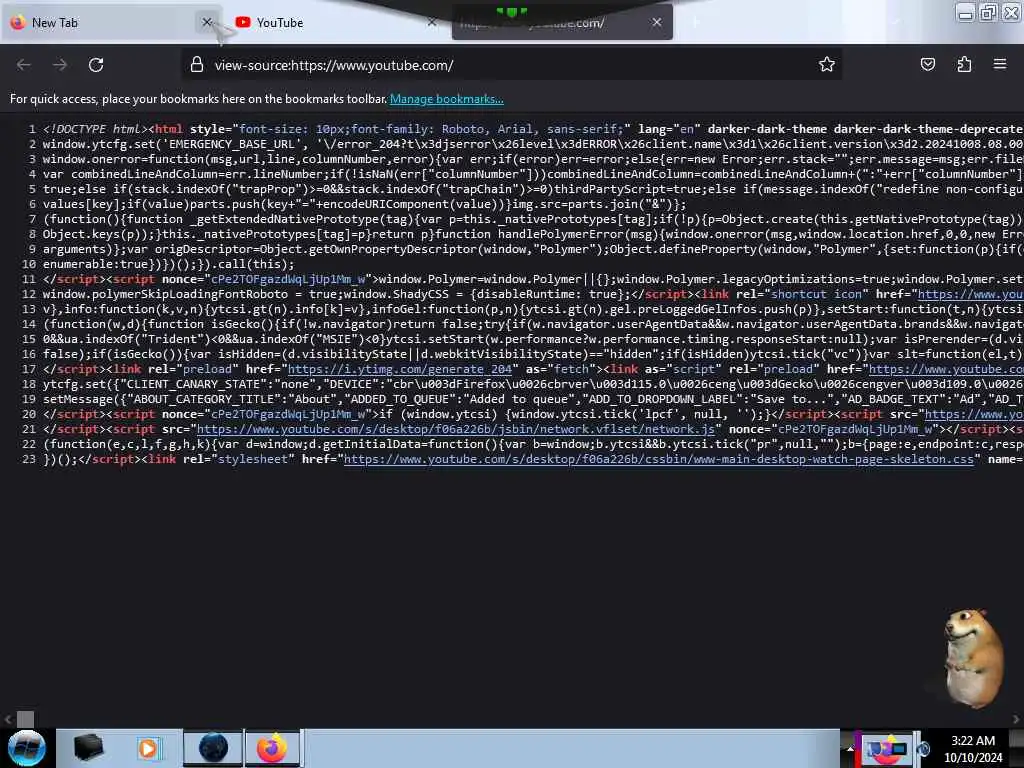
Task: Open the i.ytimg.com/generate_204 link
Action: click(x=400, y=370)
